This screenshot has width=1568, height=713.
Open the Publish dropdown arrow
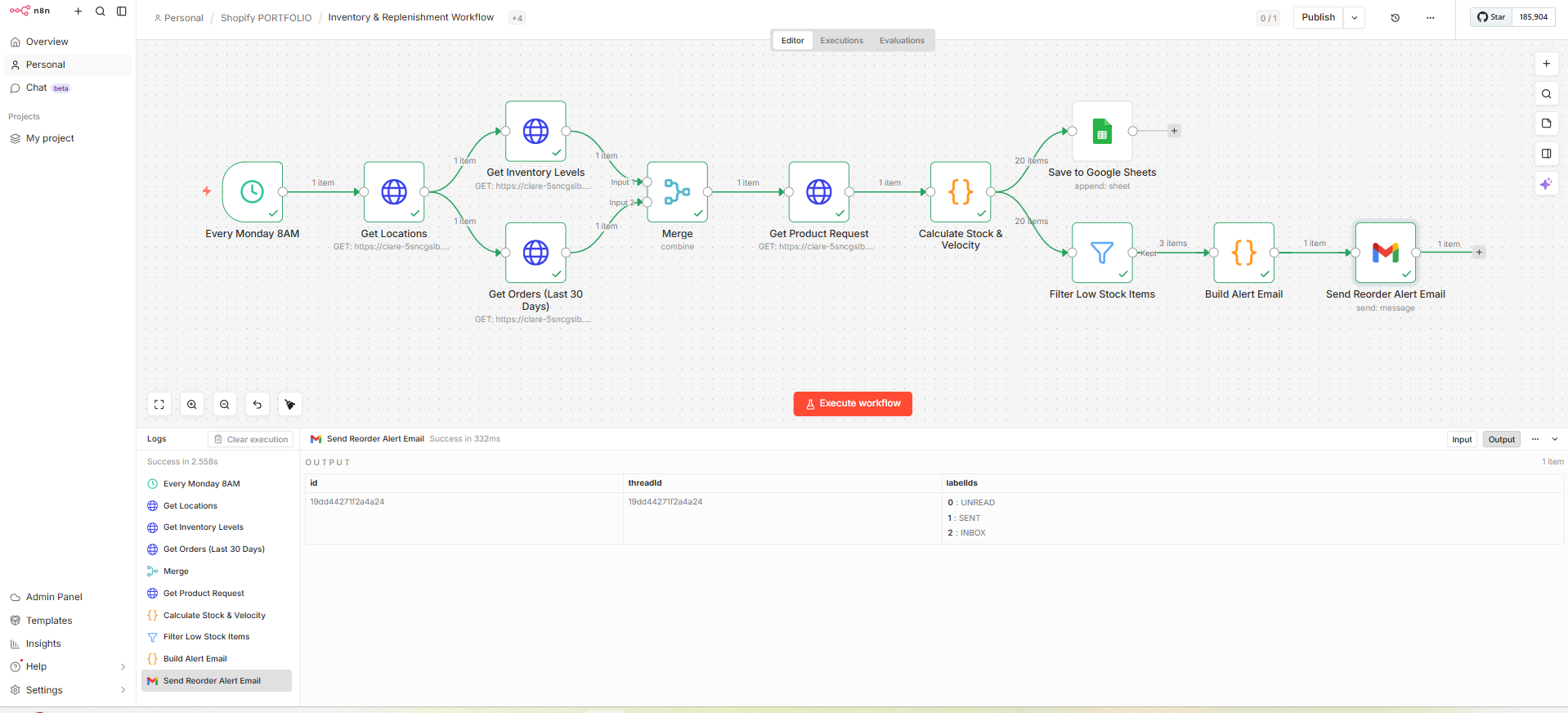pyautogui.click(x=1354, y=18)
